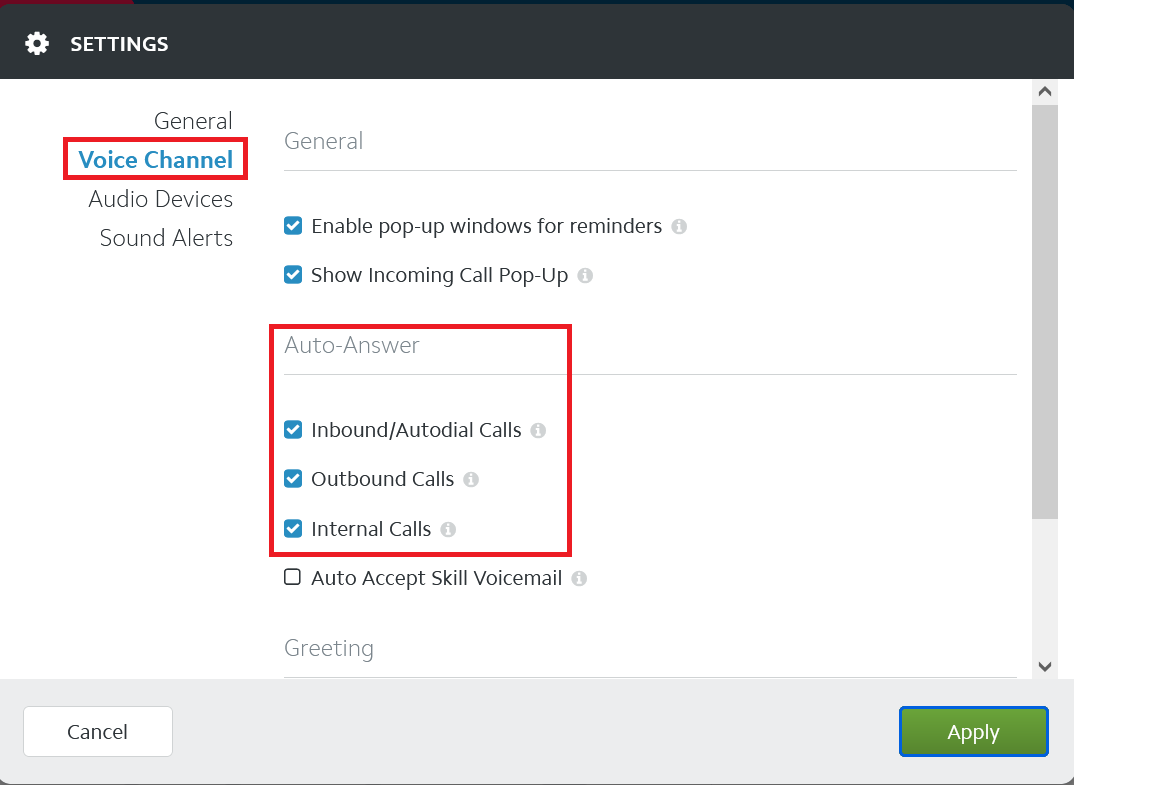
Task: Click the scrollbar down arrow
Action: [x=1044, y=666]
